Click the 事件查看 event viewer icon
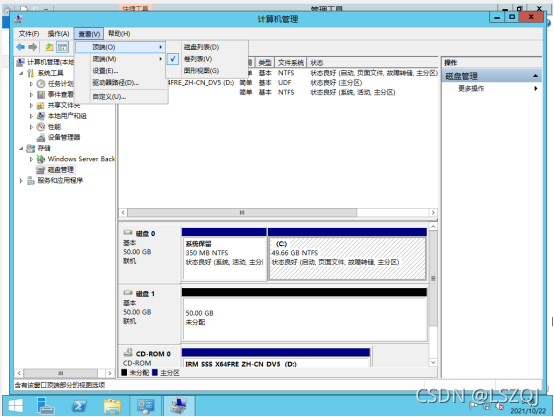The width and height of the screenshot is (554, 417). click(41, 94)
